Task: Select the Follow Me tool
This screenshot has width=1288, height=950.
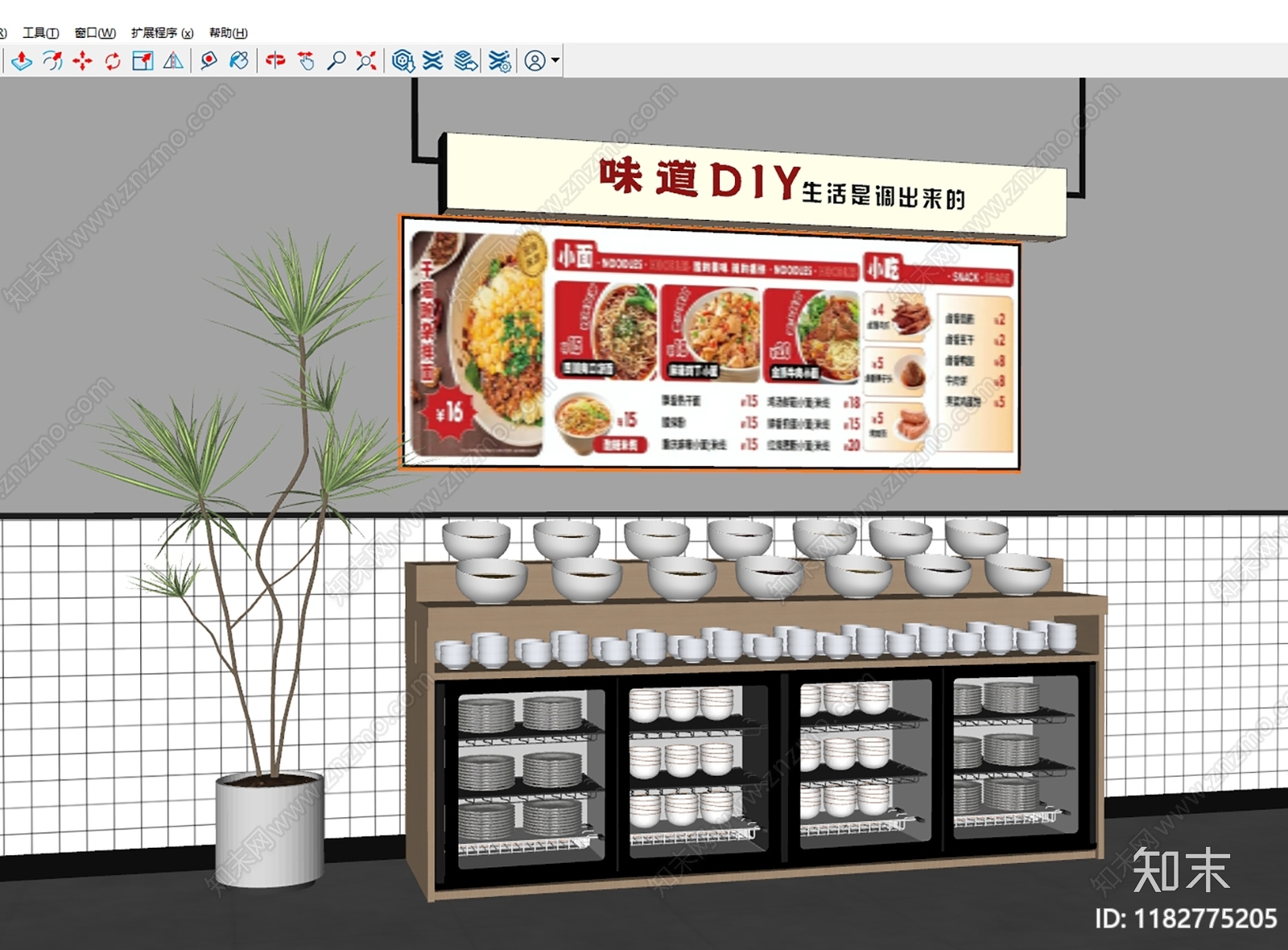Action: (52, 60)
